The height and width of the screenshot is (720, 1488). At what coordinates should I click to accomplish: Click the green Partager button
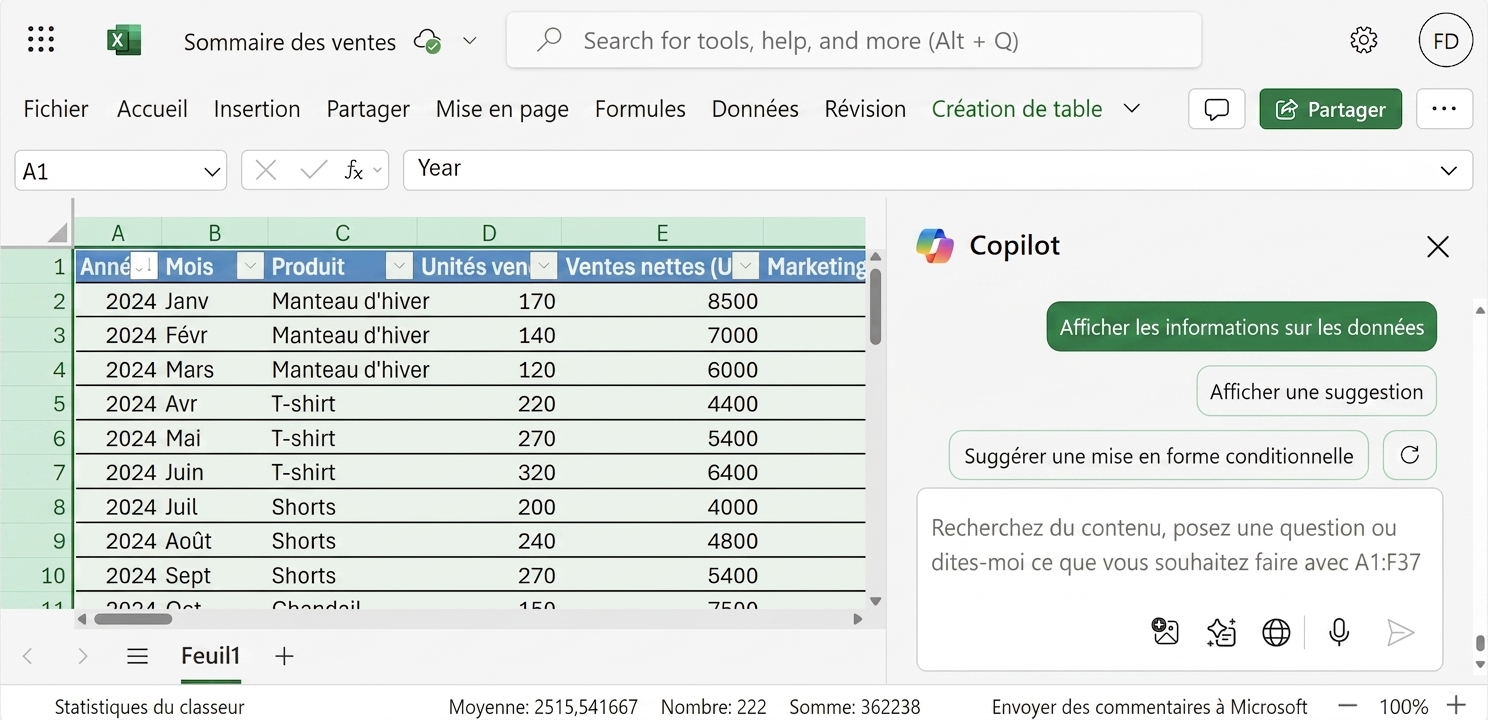point(1331,109)
